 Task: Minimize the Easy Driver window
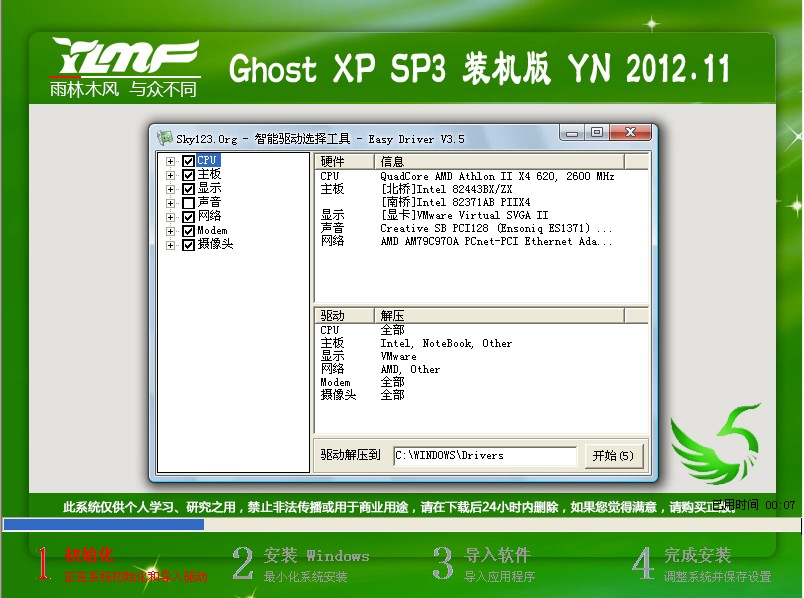coord(572,132)
